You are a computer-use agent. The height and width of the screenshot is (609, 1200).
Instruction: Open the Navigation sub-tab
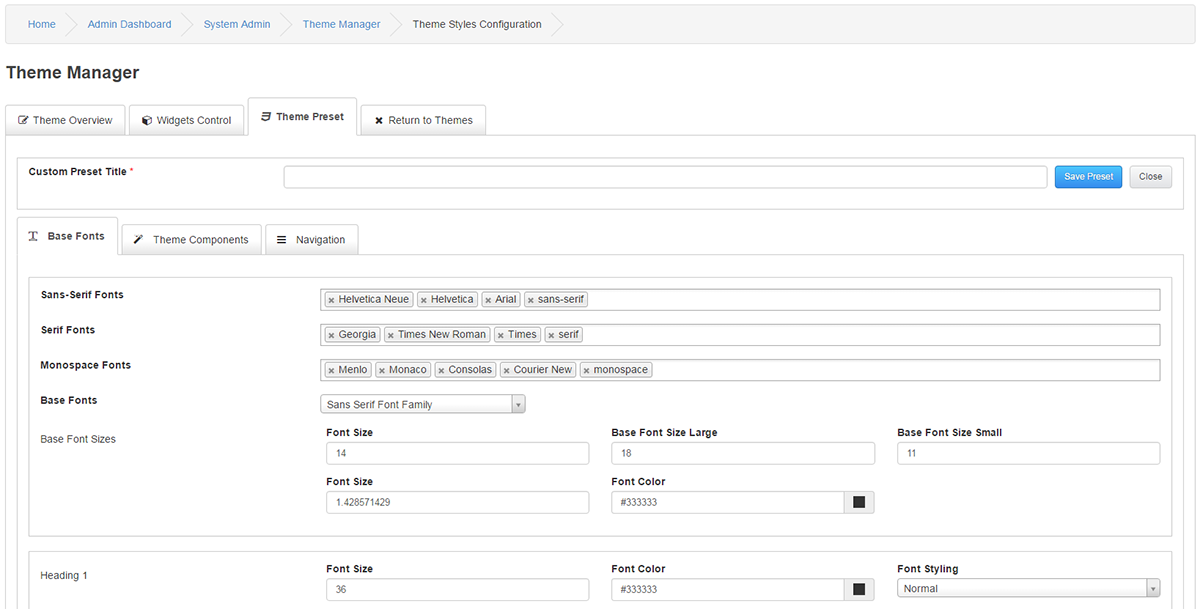312,240
